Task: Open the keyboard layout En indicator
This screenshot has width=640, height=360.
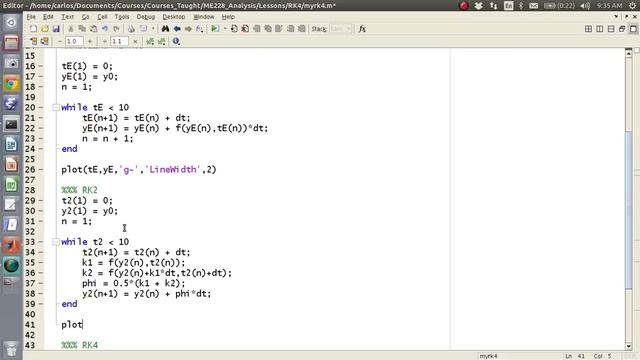Action: coord(508,6)
